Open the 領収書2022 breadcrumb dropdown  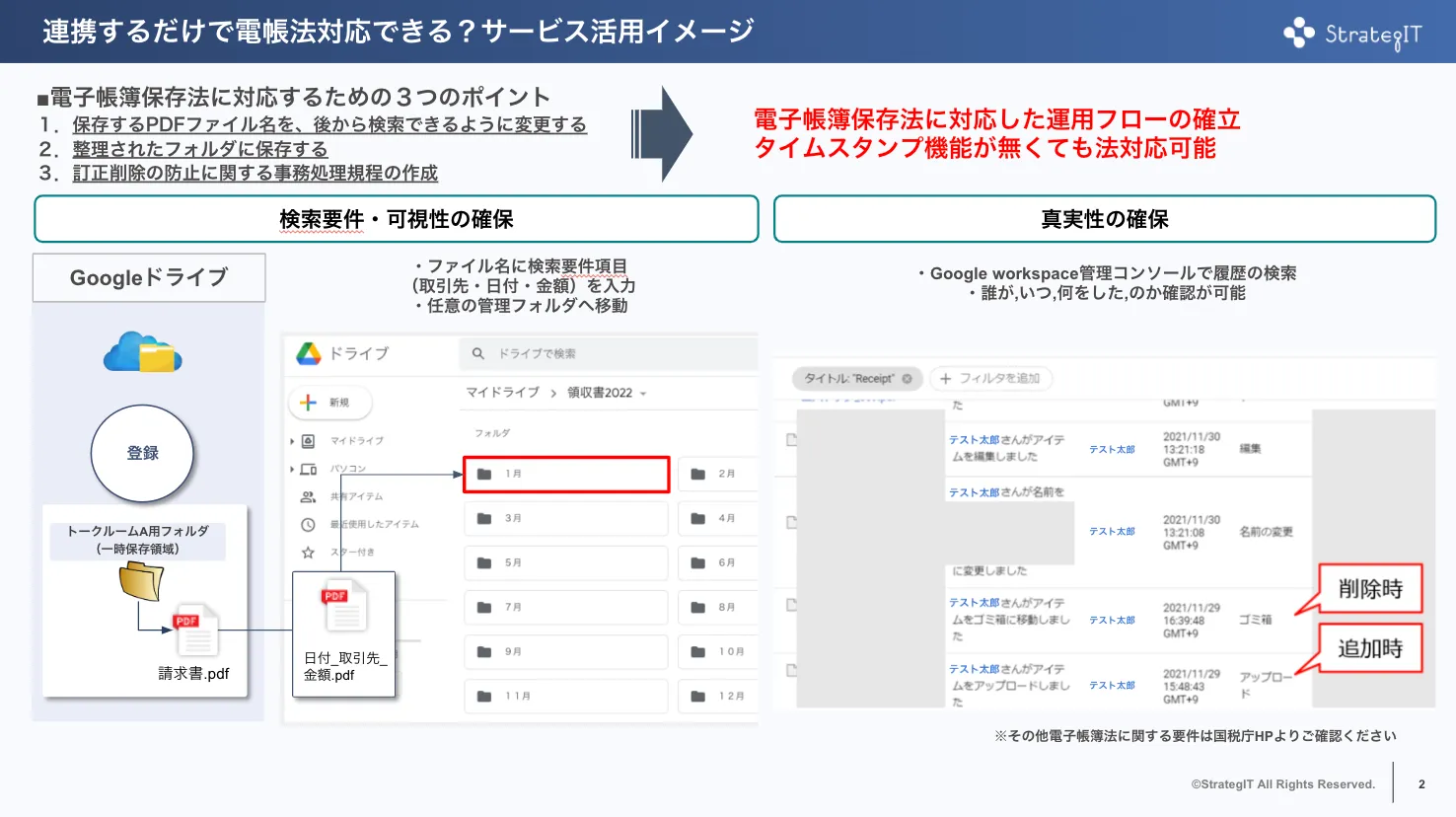643,394
